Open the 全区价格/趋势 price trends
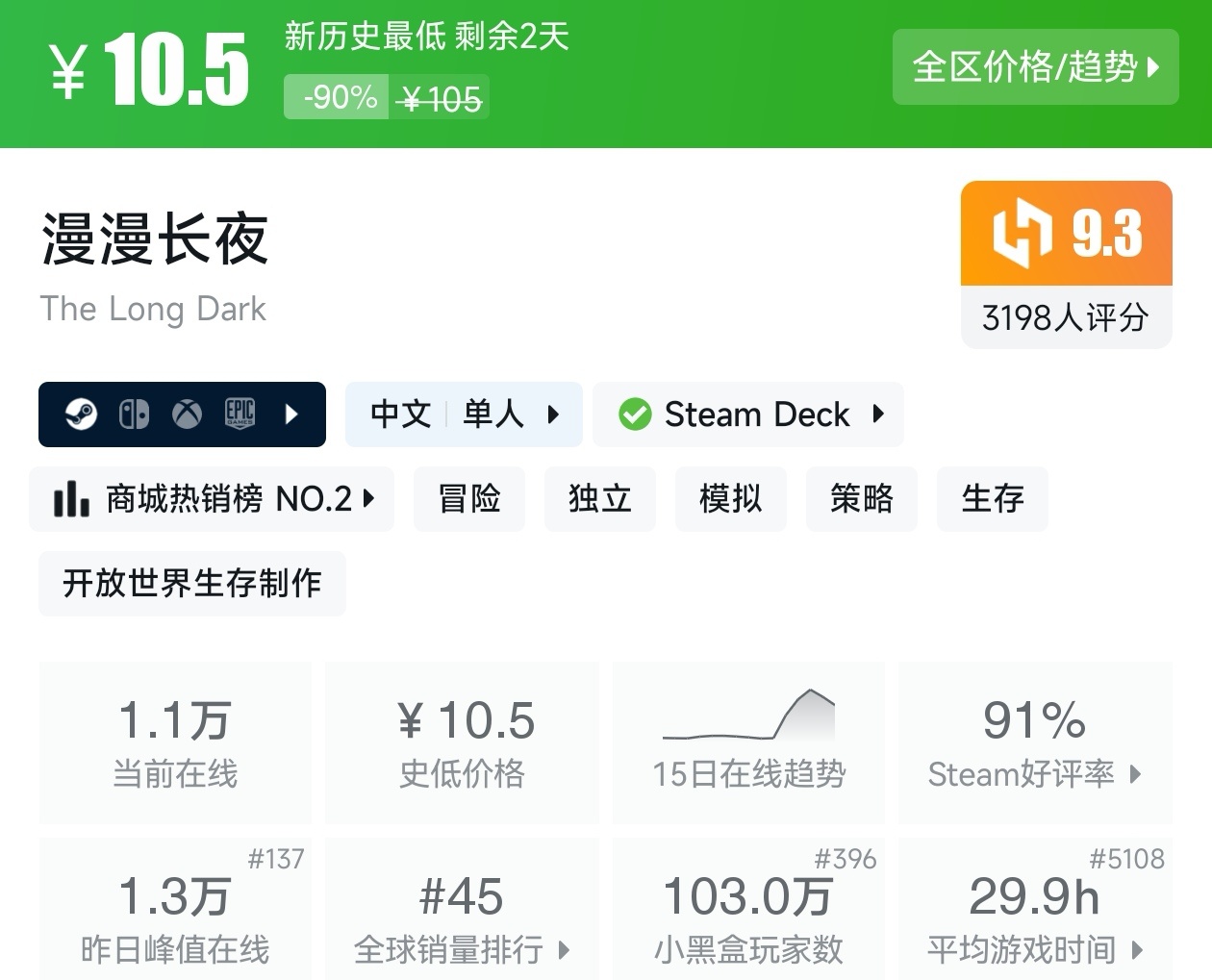The width and height of the screenshot is (1212, 980). pos(1035,67)
